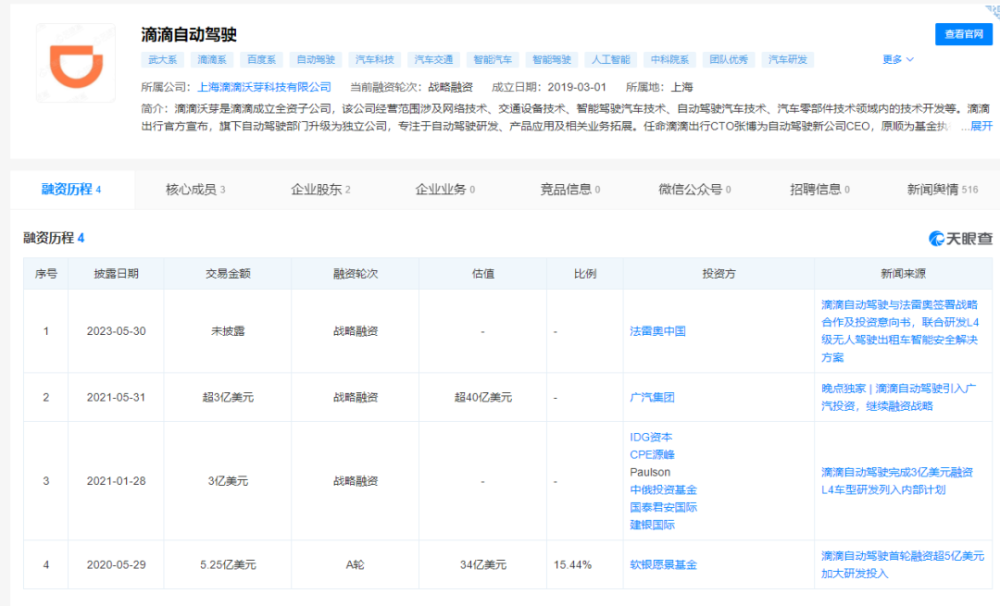The height and width of the screenshot is (606, 1000).
Task: Switch to the 微信公众号 tab
Action: tap(695, 189)
